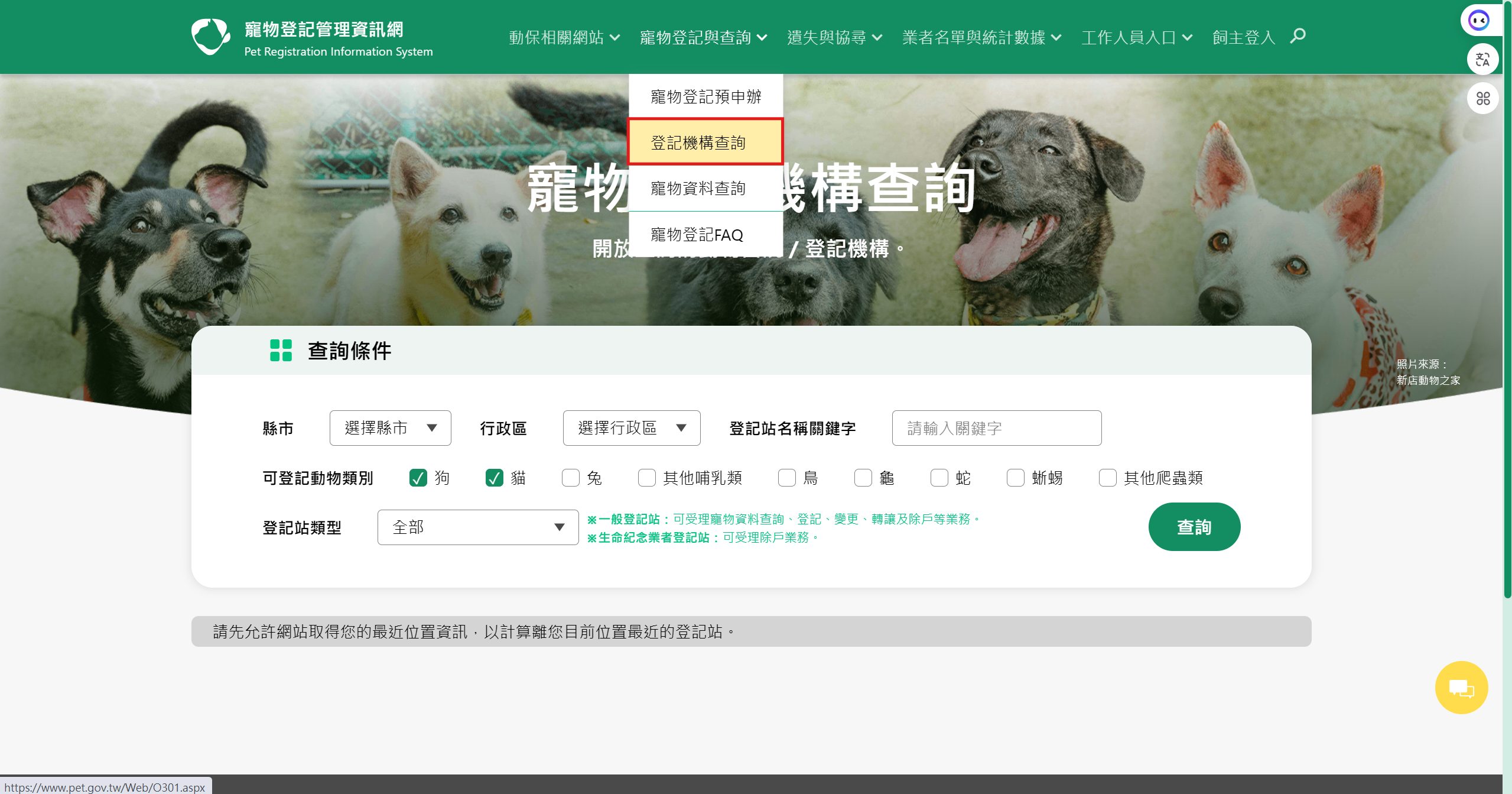
Task: Click the language translation icon
Action: (1482, 59)
